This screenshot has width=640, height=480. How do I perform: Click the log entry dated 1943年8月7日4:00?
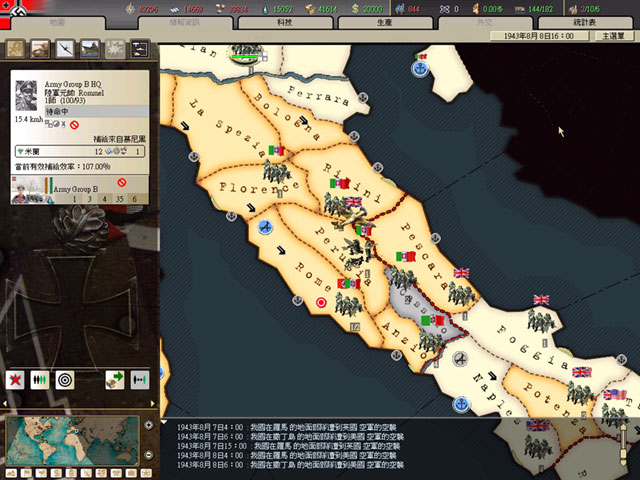tap(287, 427)
